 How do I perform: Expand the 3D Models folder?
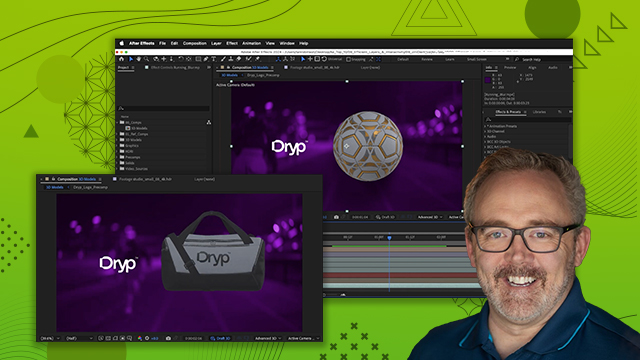117,140
